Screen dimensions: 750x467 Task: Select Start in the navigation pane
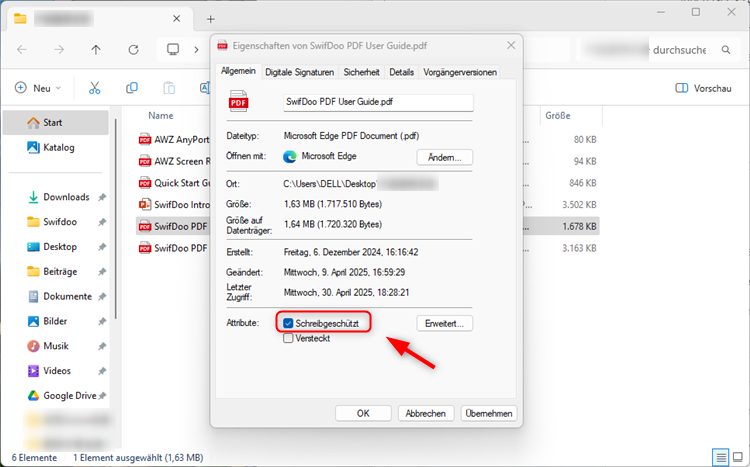coord(55,122)
